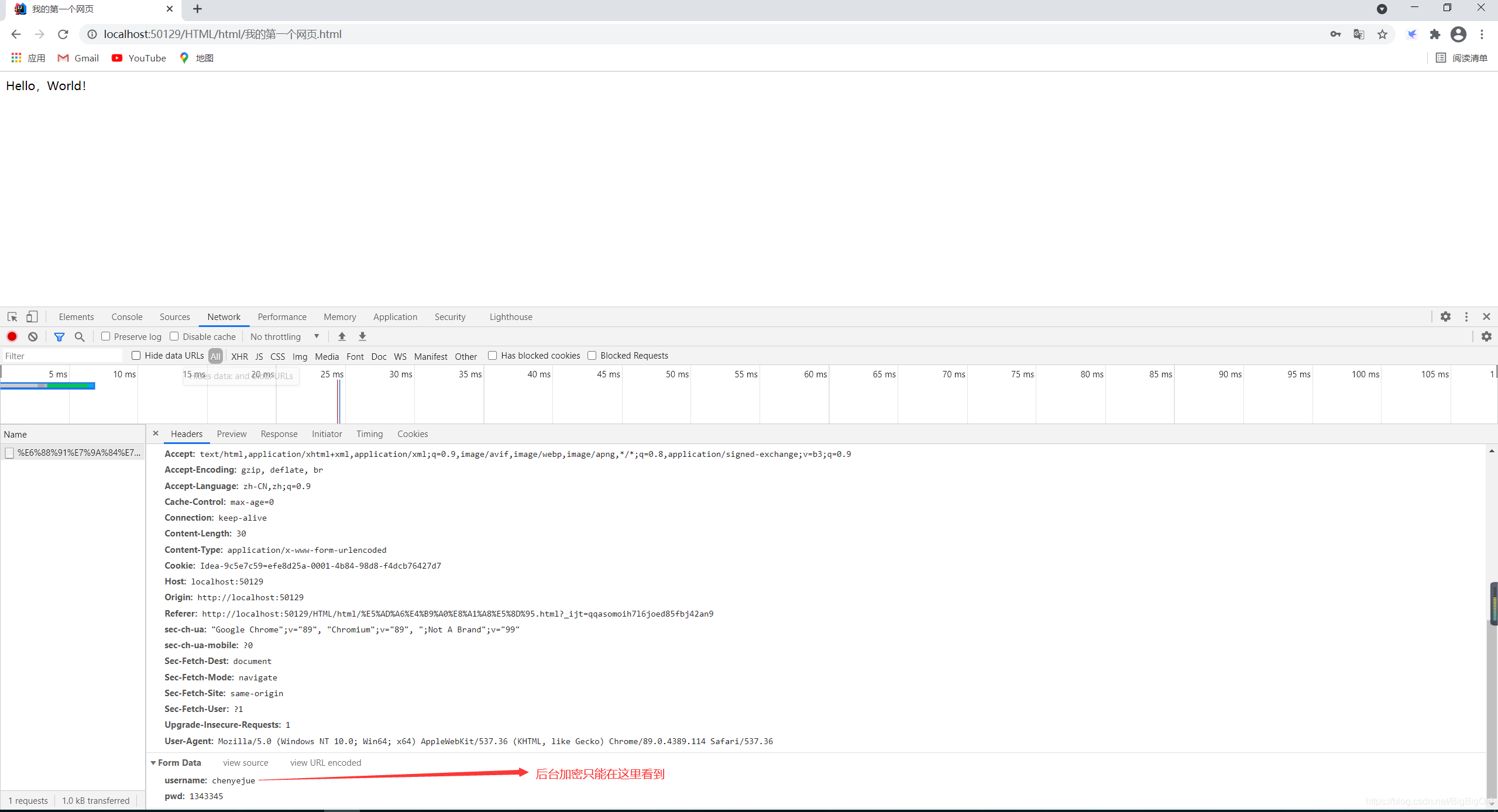Enable Has blocked cookies checkbox
Screen dimensions: 1498x812
click(493, 356)
